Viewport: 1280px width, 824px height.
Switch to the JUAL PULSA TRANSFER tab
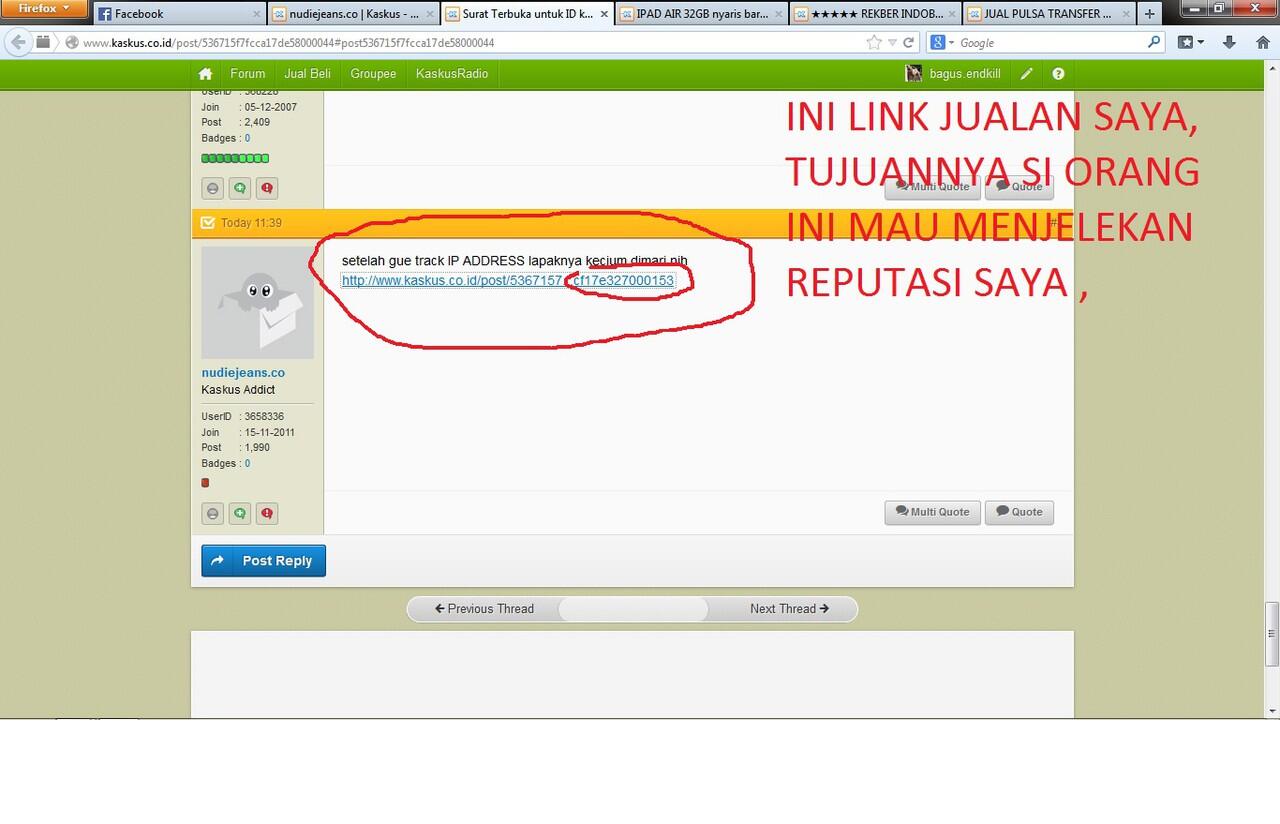click(1049, 14)
